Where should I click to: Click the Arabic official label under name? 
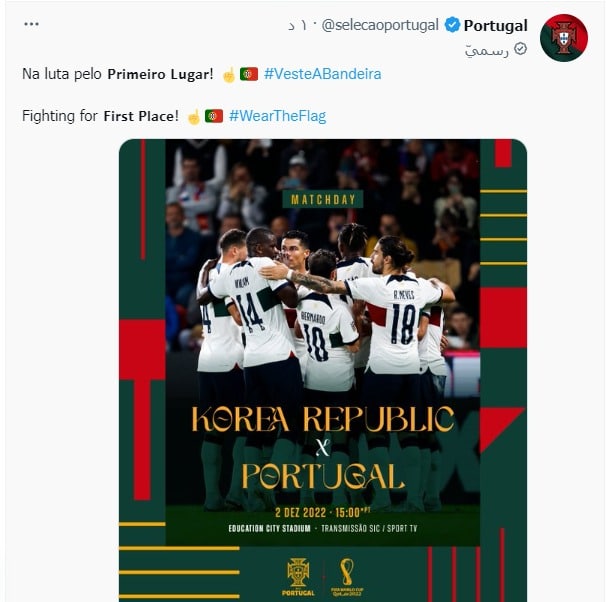coord(487,50)
